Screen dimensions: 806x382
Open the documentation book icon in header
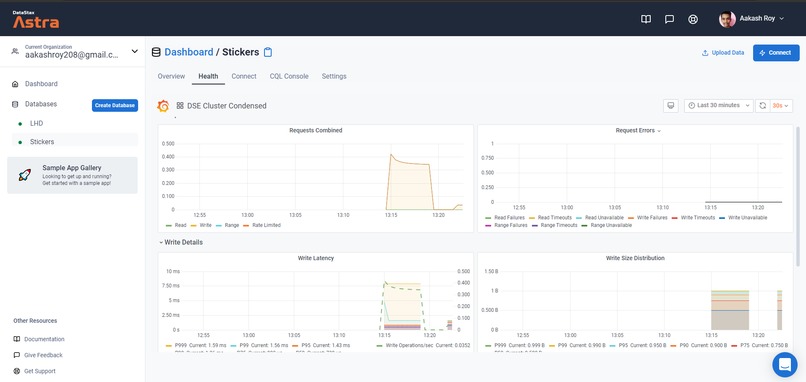tap(646, 19)
